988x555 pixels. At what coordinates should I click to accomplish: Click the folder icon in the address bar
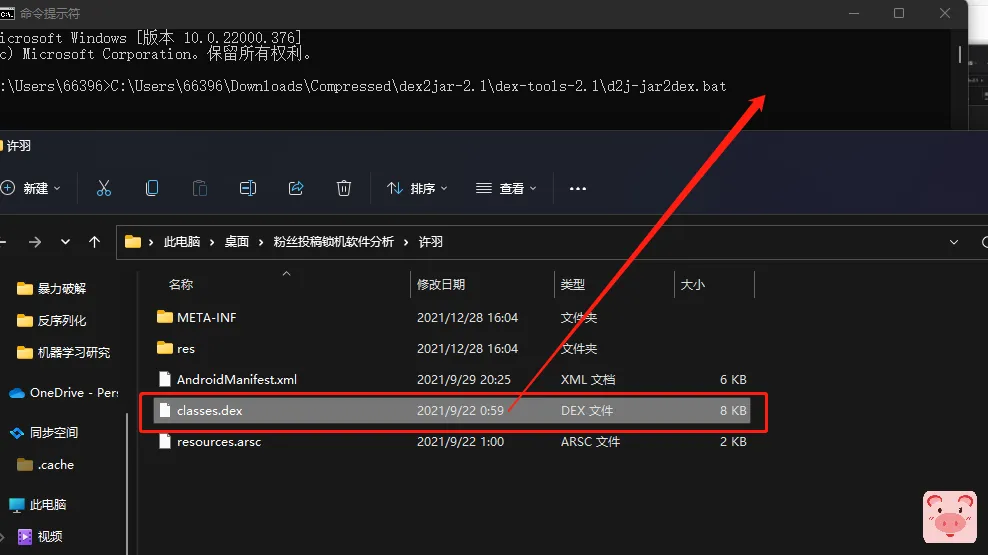(133, 241)
